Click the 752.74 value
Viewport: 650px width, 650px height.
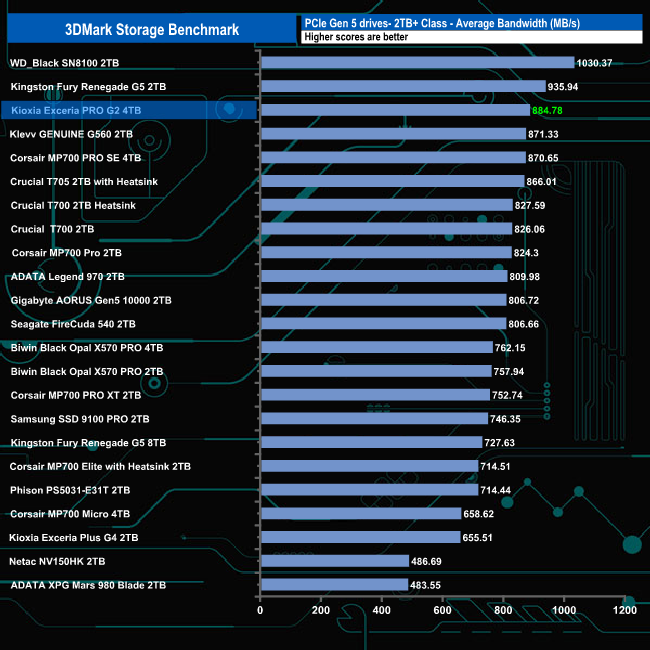(507, 395)
